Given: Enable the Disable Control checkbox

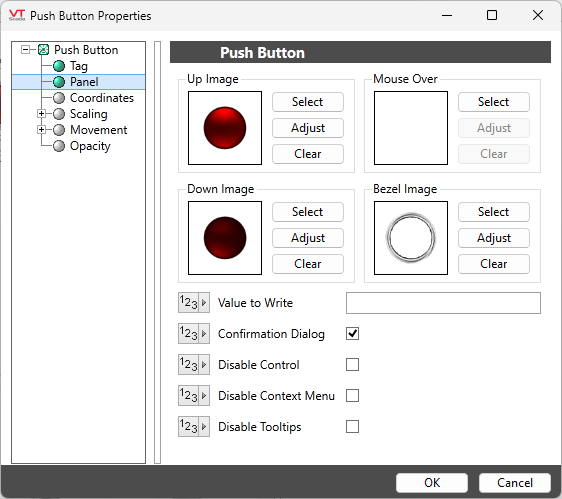Looking at the screenshot, I should point(352,365).
